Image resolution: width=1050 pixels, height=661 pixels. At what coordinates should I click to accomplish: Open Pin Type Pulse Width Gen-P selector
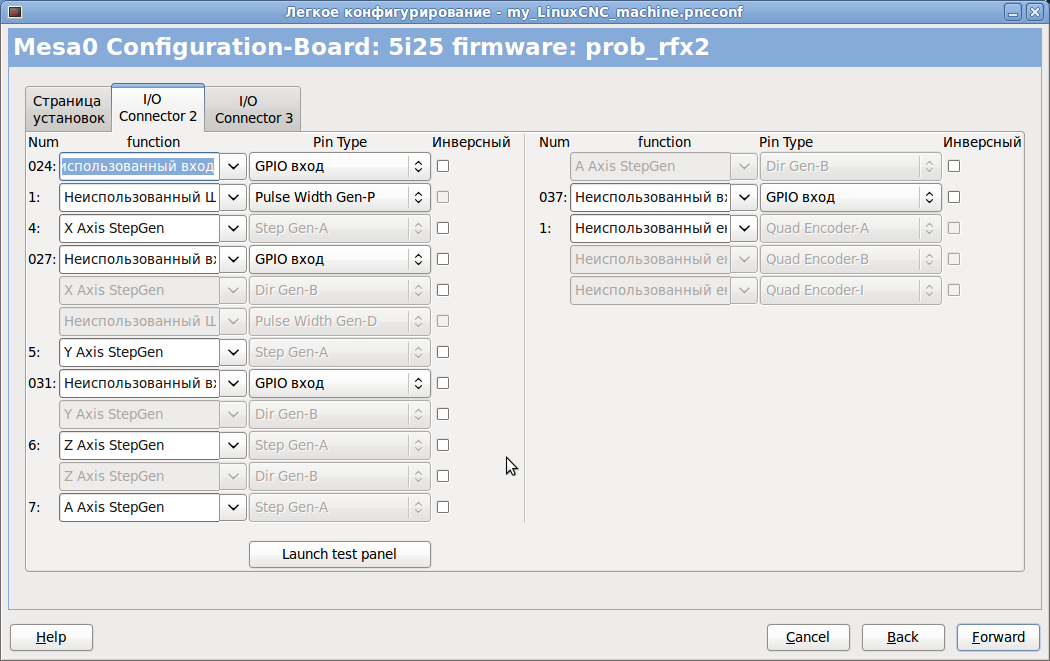(340, 197)
